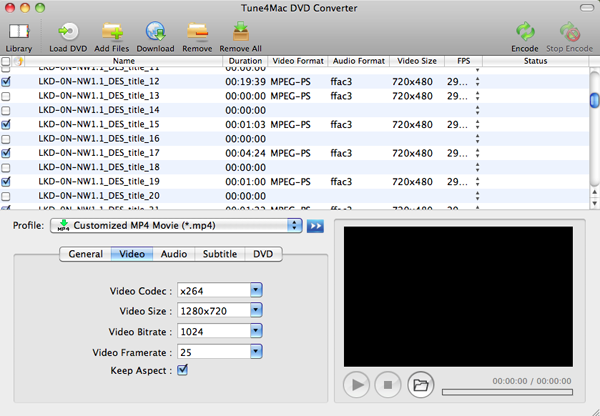This screenshot has width=600, height=416.
Task: Uncheck title_12 row checkbox
Action: click(x=6, y=82)
